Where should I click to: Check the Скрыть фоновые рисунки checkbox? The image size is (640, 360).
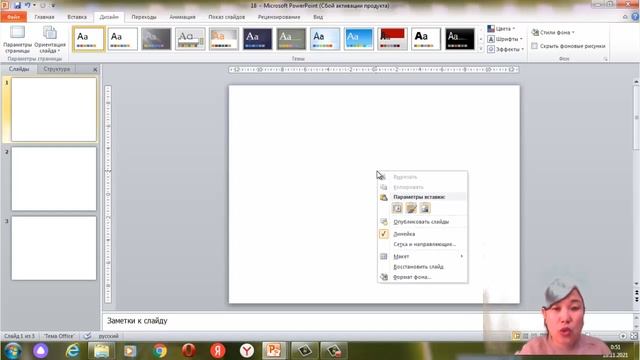[x=534, y=46]
